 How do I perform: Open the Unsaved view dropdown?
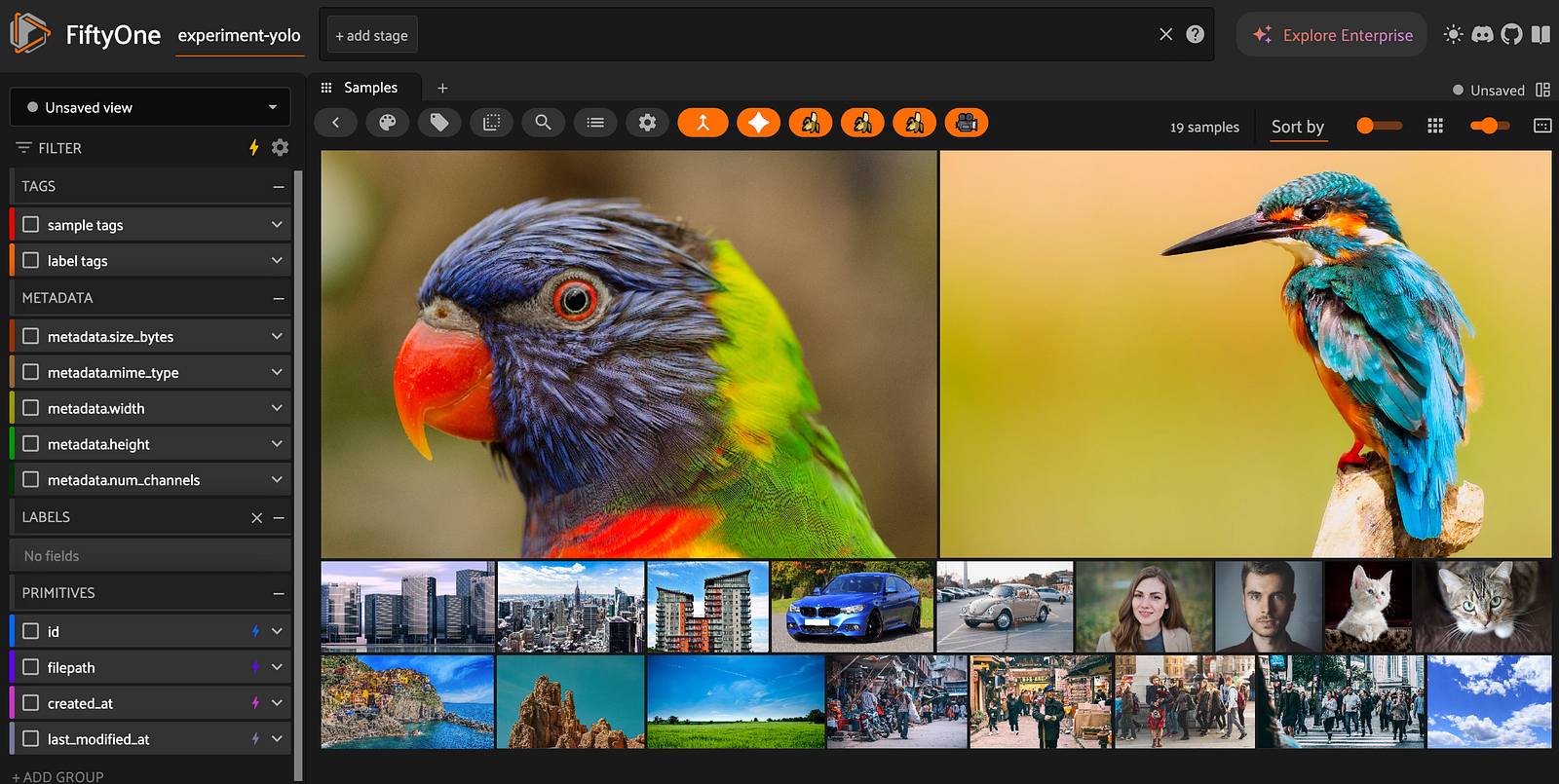[x=150, y=107]
